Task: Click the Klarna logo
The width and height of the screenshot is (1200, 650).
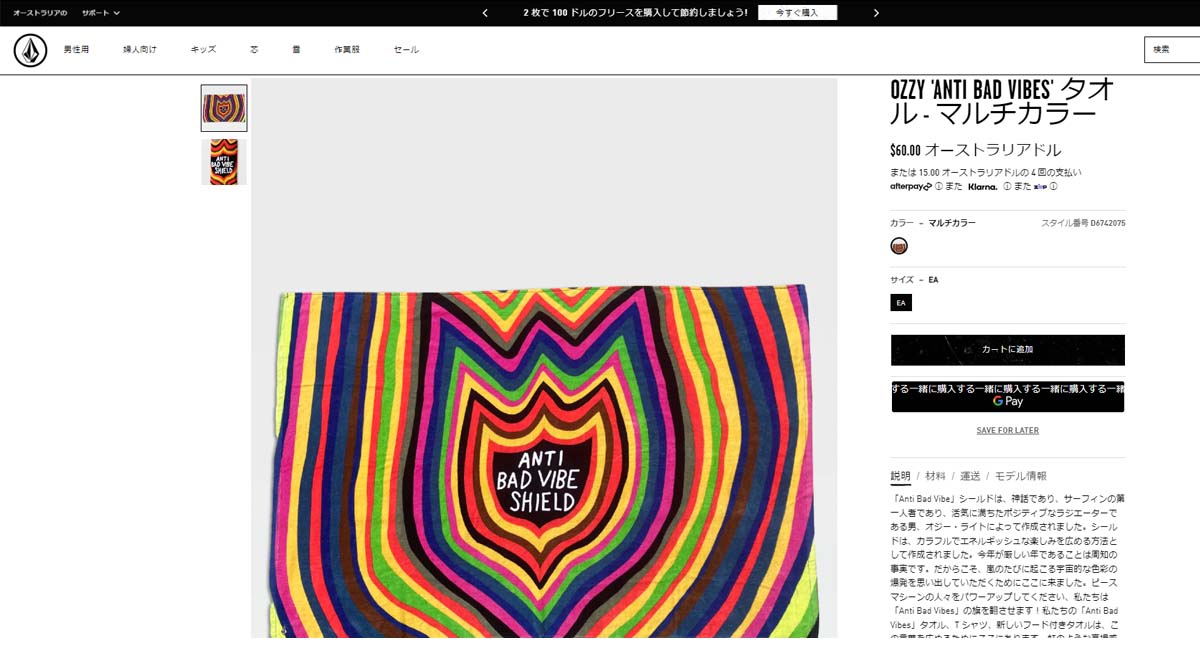Action: point(983,187)
